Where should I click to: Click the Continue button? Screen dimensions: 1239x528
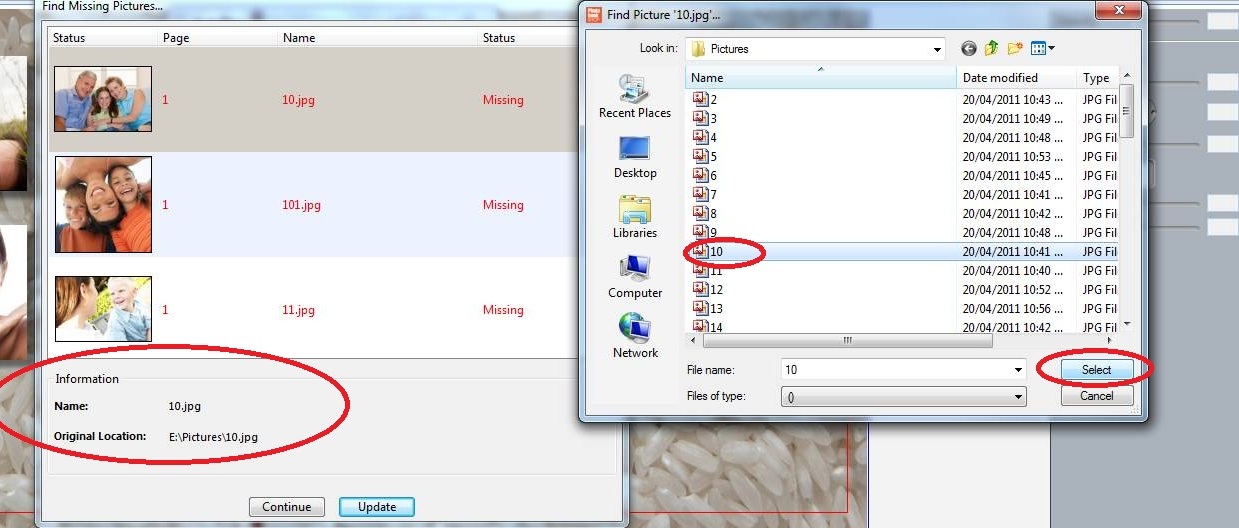287,507
